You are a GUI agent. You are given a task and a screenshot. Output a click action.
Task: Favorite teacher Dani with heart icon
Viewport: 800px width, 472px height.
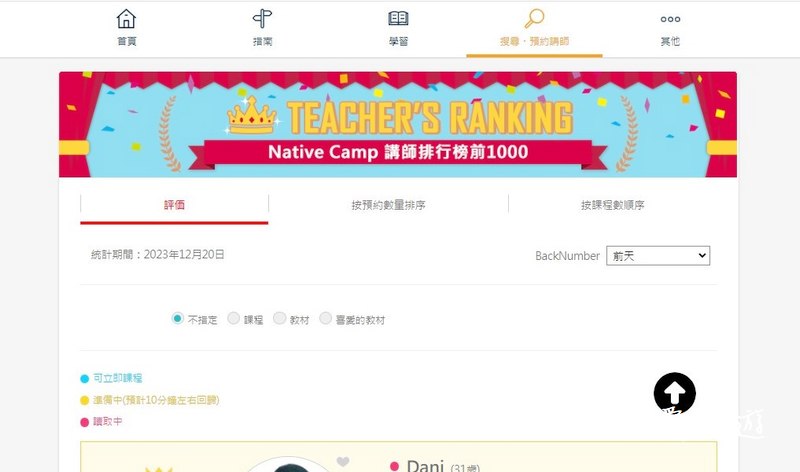(343, 462)
